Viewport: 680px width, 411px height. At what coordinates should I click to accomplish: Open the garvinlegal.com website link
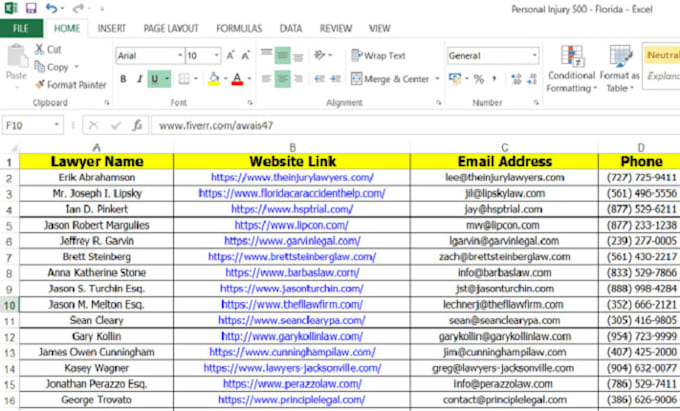(292, 241)
